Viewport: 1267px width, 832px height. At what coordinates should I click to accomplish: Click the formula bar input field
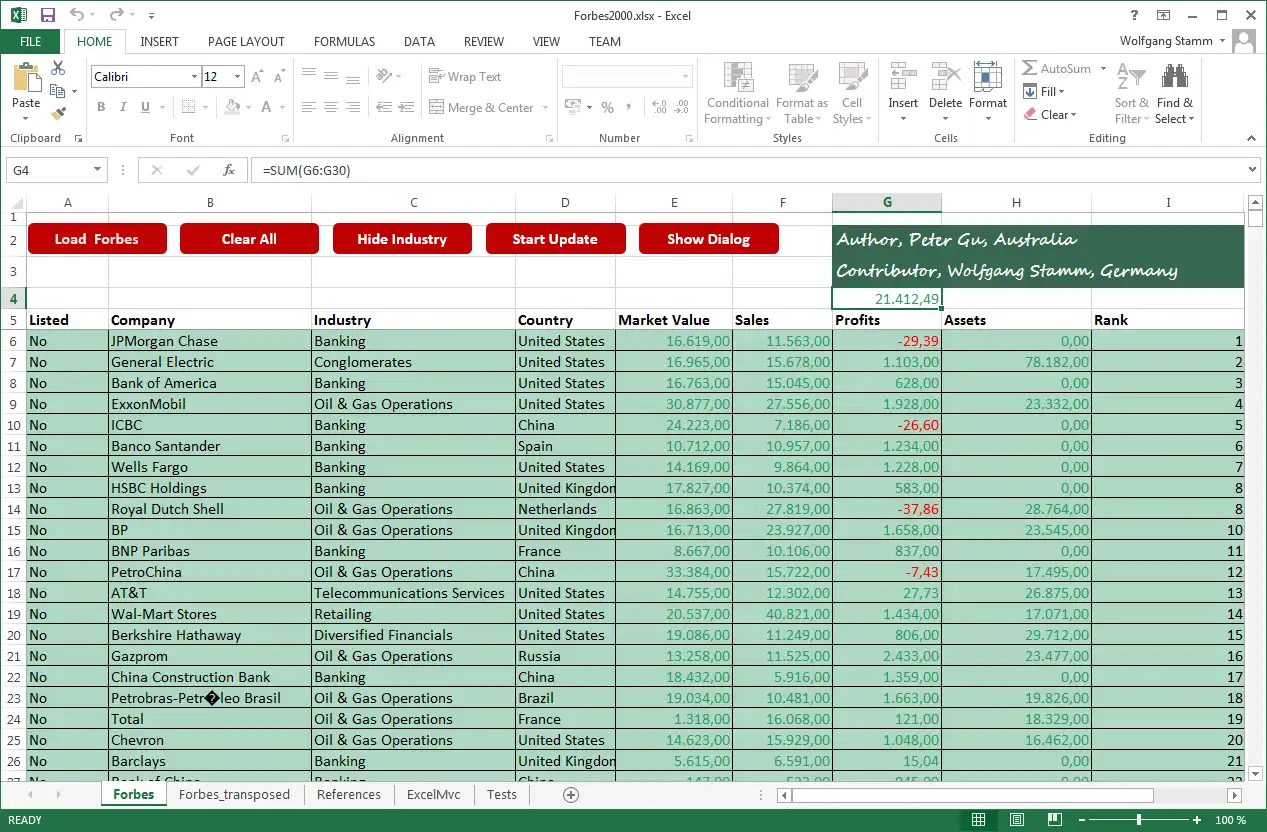[x=750, y=170]
